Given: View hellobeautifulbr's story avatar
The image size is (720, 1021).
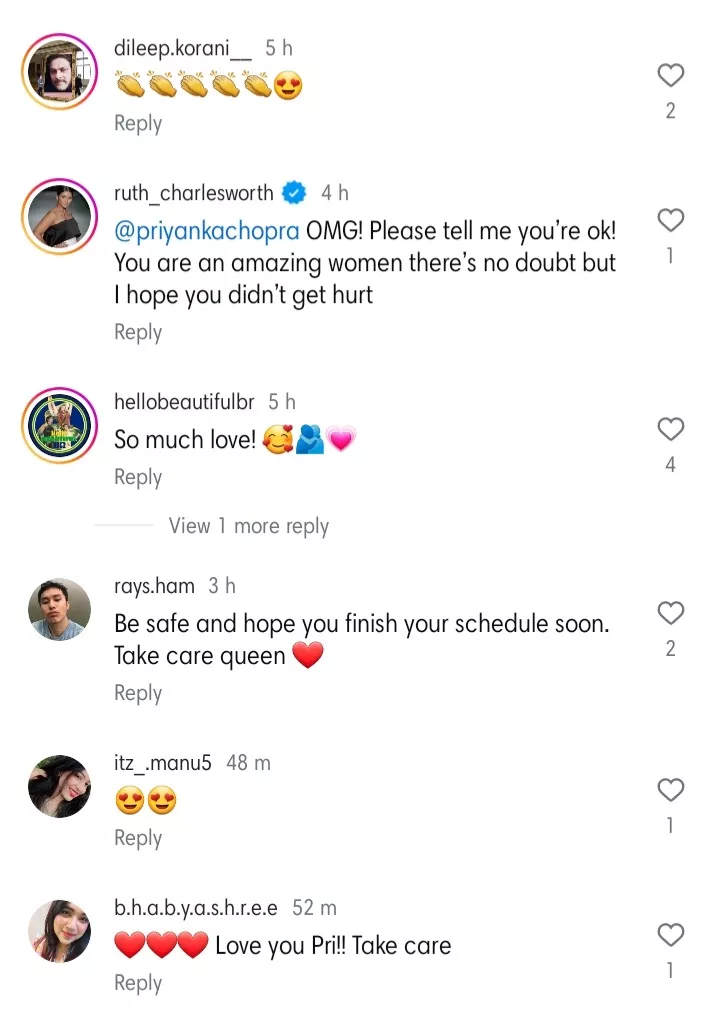Looking at the screenshot, I should (59, 426).
